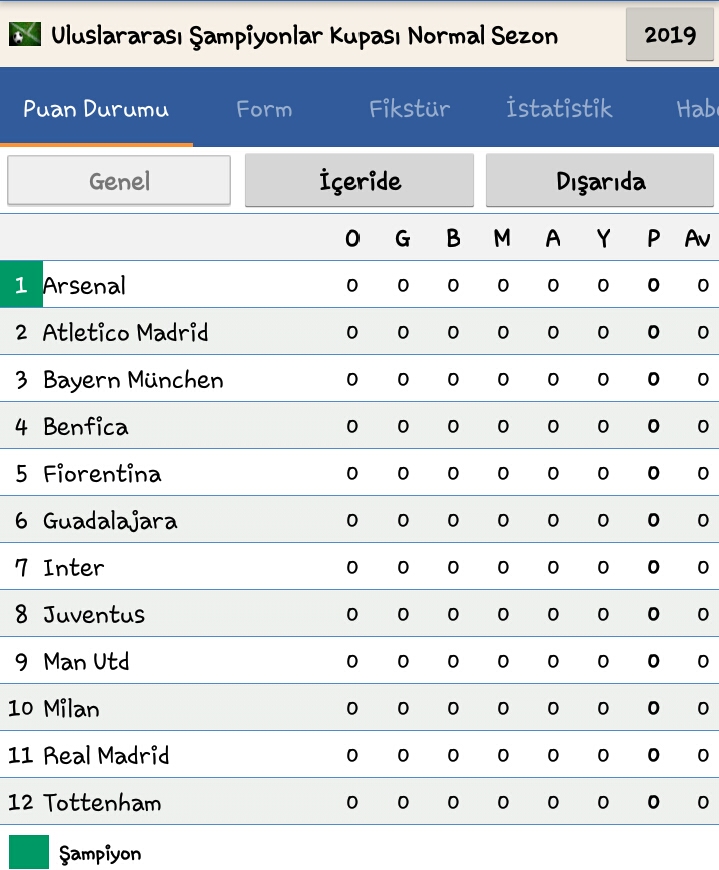Select the Genel standings filter
The image size is (719, 870).
[119, 180]
